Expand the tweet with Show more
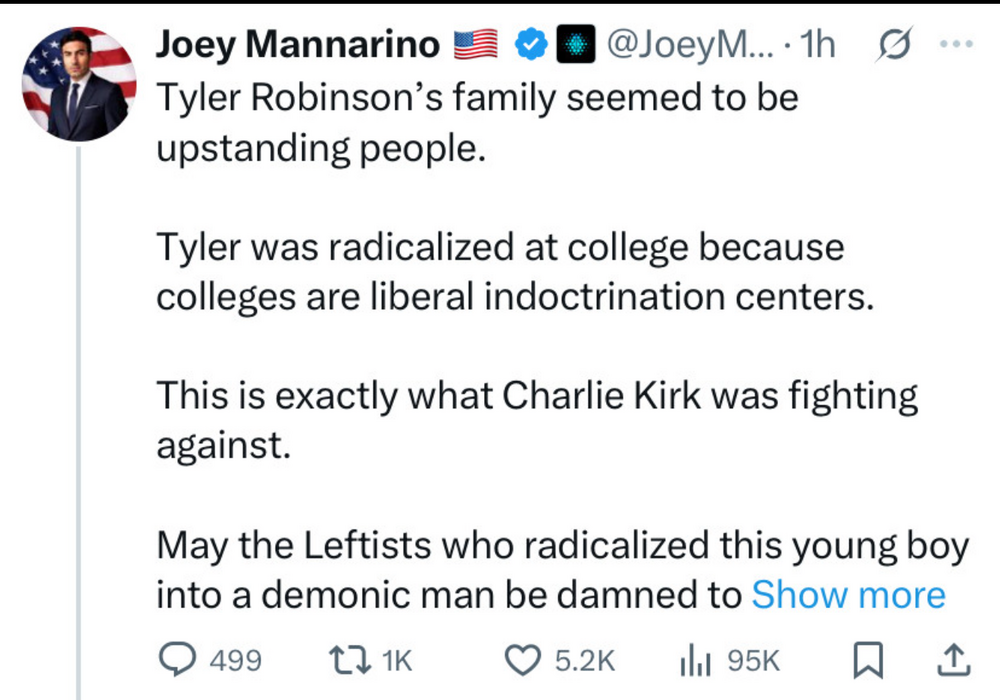This screenshot has height=700, width=1000. click(x=848, y=595)
